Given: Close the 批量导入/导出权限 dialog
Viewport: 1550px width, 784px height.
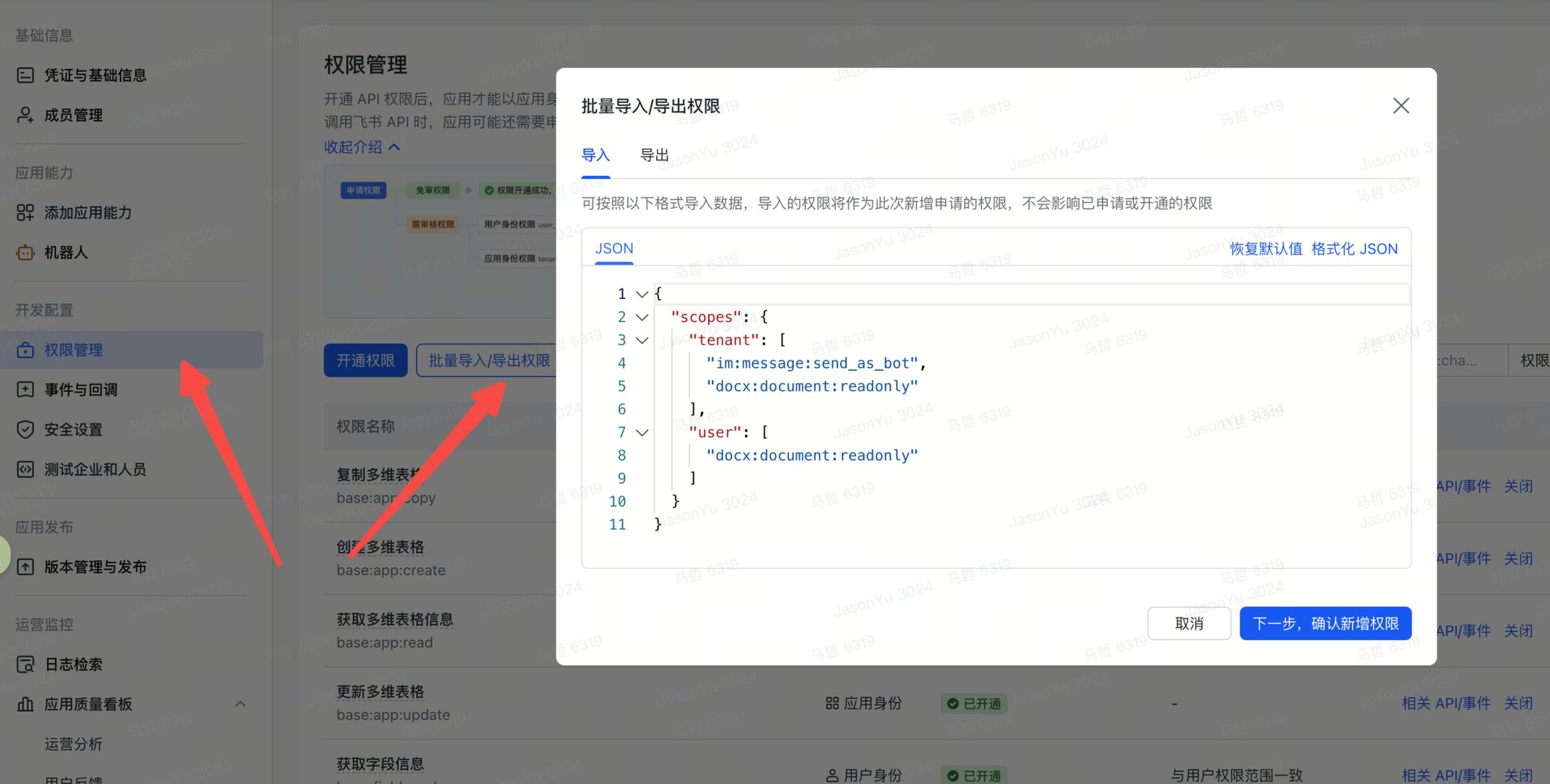Looking at the screenshot, I should click(x=1401, y=106).
